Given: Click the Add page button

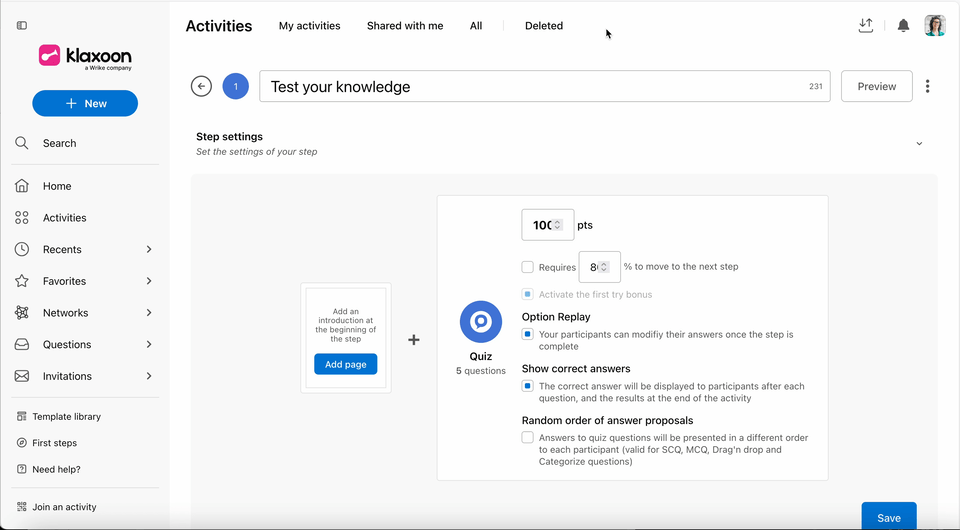Looking at the screenshot, I should click(x=346, y=364).
